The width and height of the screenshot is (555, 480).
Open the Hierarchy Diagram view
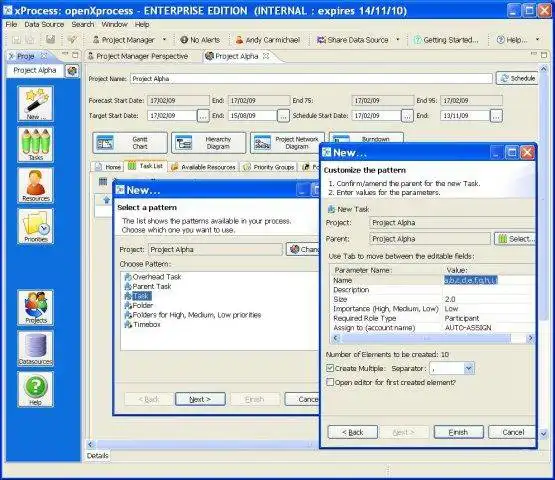coord(208,143)
